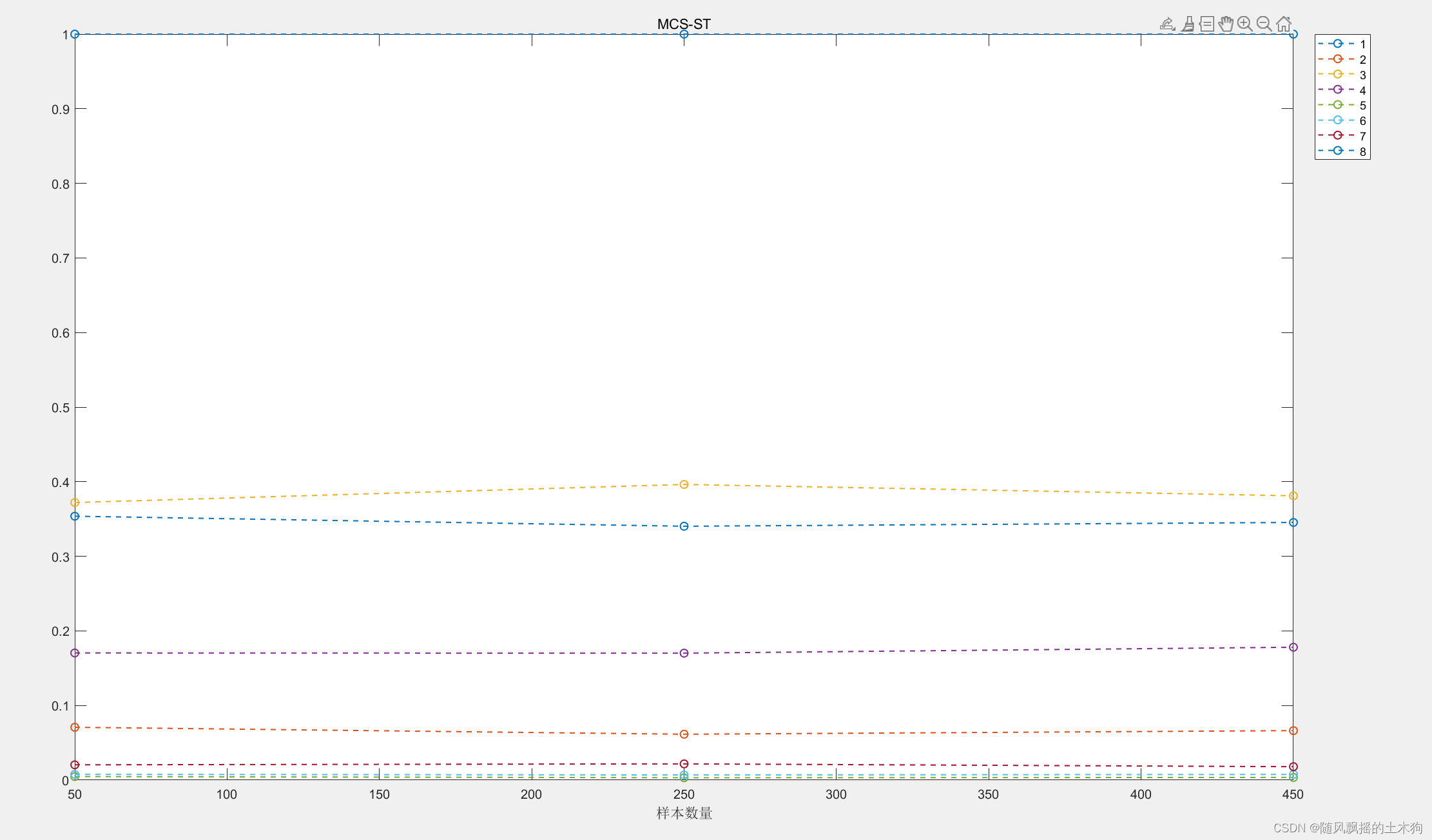Enable the data tips tool

click(x=1207, y=24)
